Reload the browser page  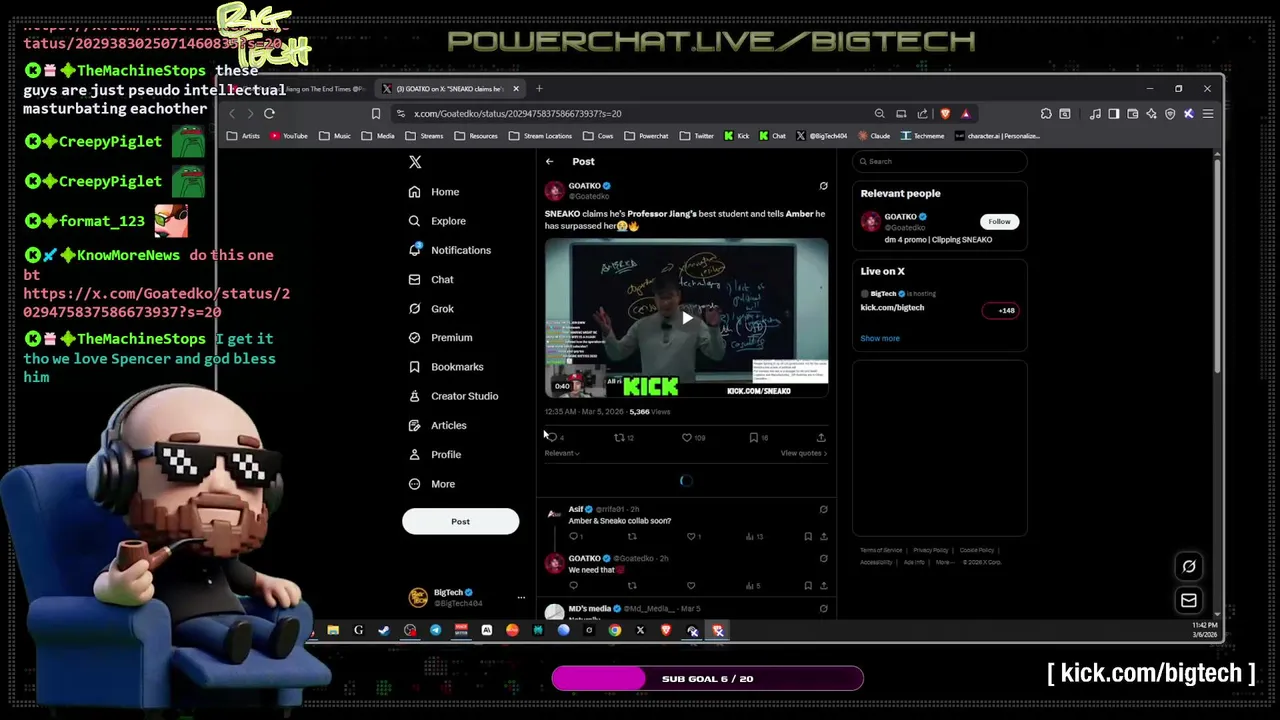point(269,114)
